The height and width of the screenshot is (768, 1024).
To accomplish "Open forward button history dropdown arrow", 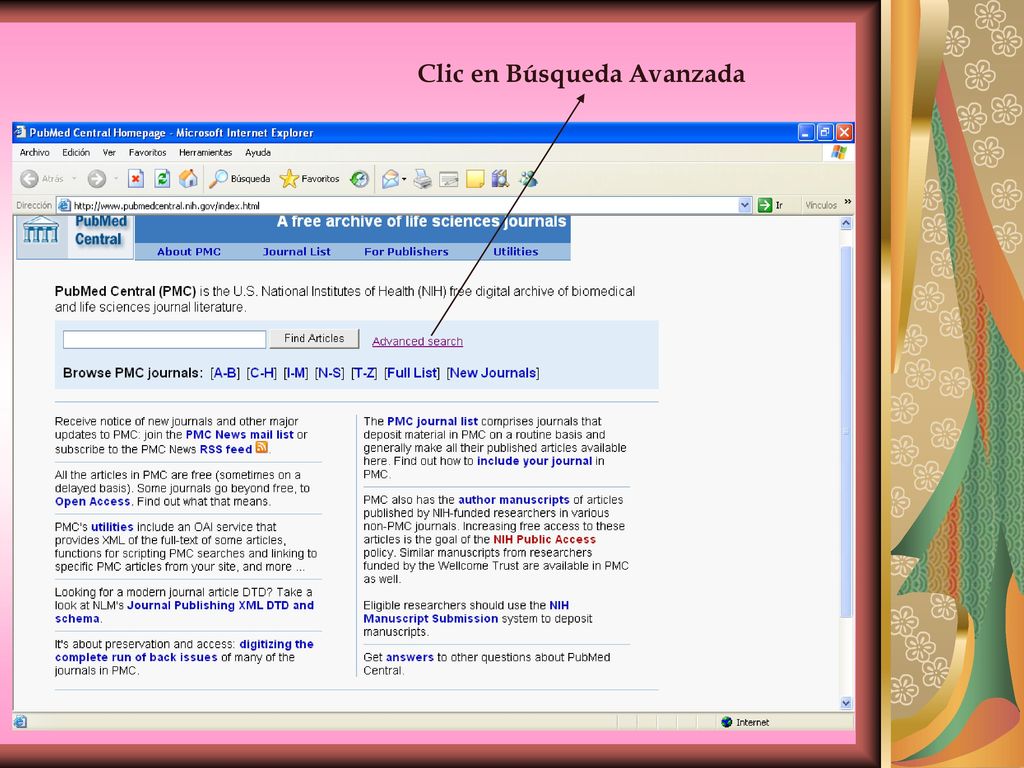I will point(116,178).
